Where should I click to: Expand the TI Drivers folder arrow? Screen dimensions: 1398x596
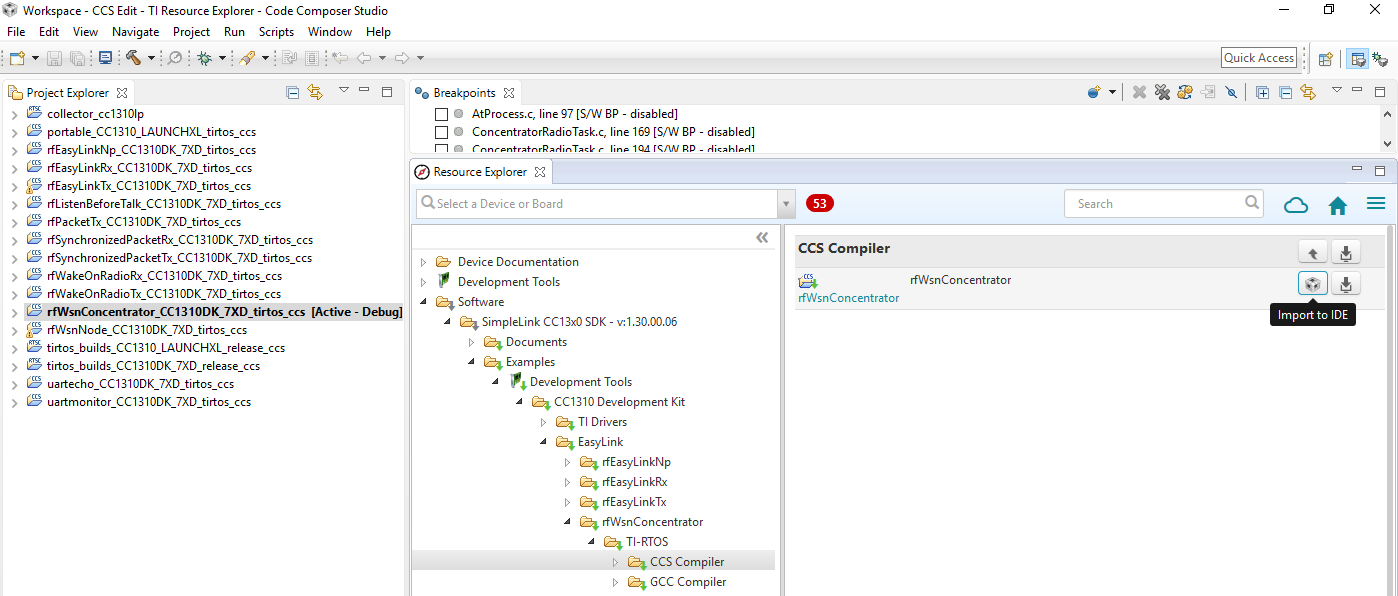[x=544, y=422]
